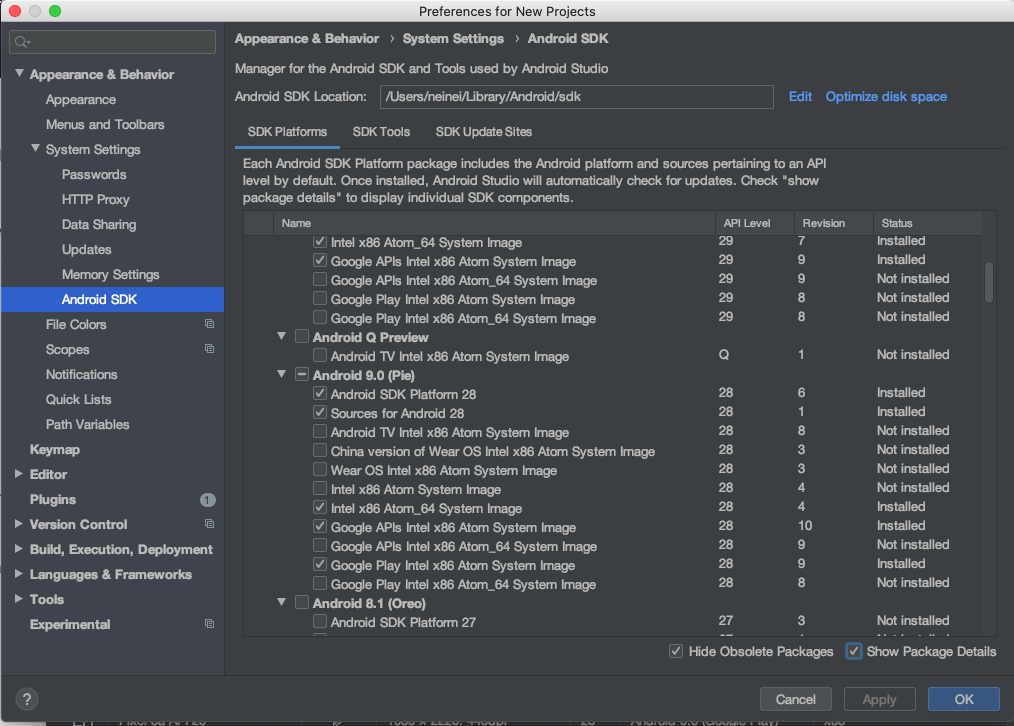Expand the Tools settings section
The width and height of the screenshot is (1014, 726).
[19, 599]
